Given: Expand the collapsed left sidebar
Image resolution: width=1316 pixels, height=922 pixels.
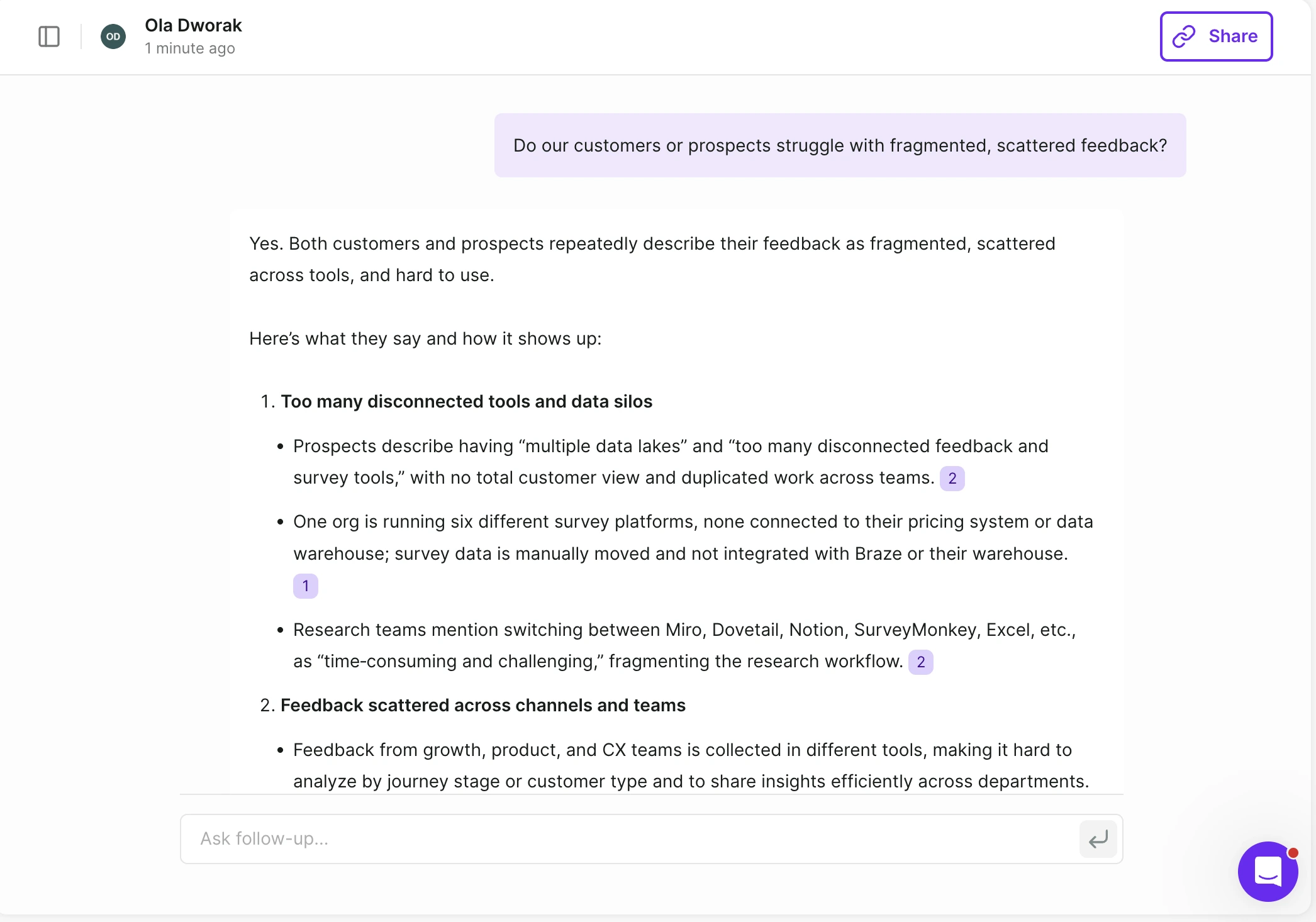Looking at the screenshot, I should (x=49, y=36).
